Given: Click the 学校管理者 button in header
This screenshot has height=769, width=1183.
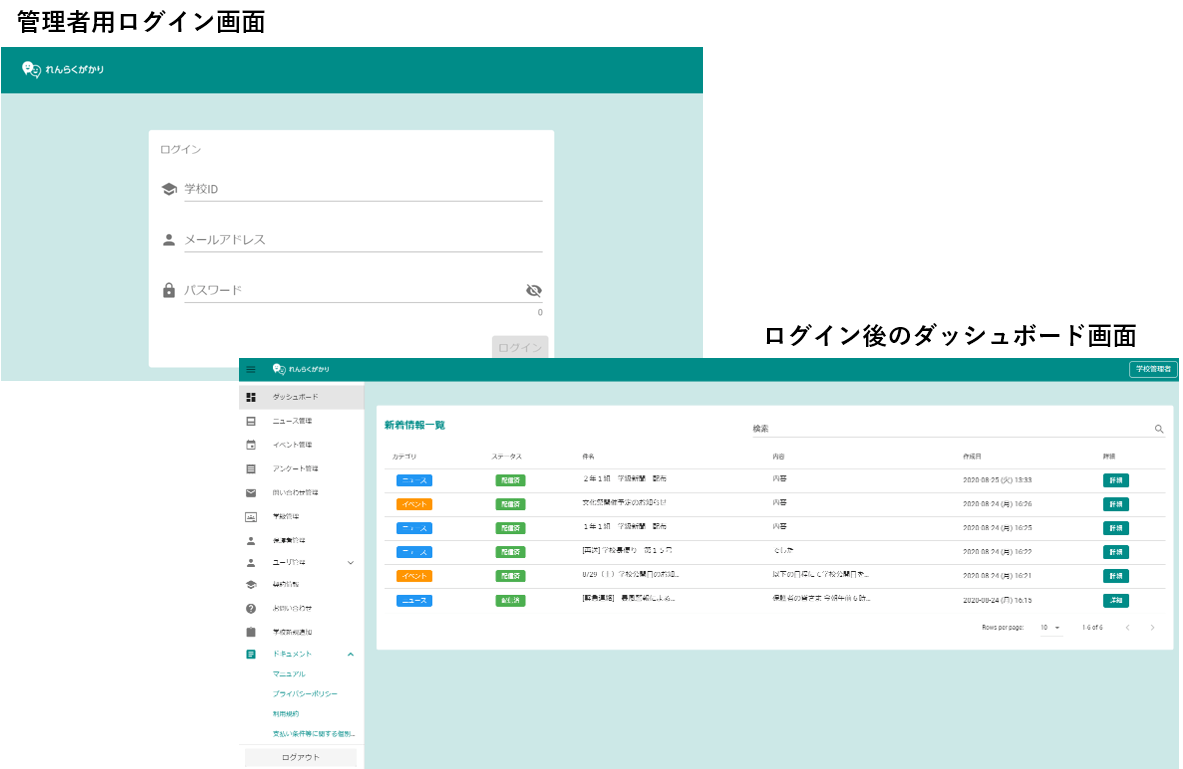Looking at the screenshot, I should 1153,370.
